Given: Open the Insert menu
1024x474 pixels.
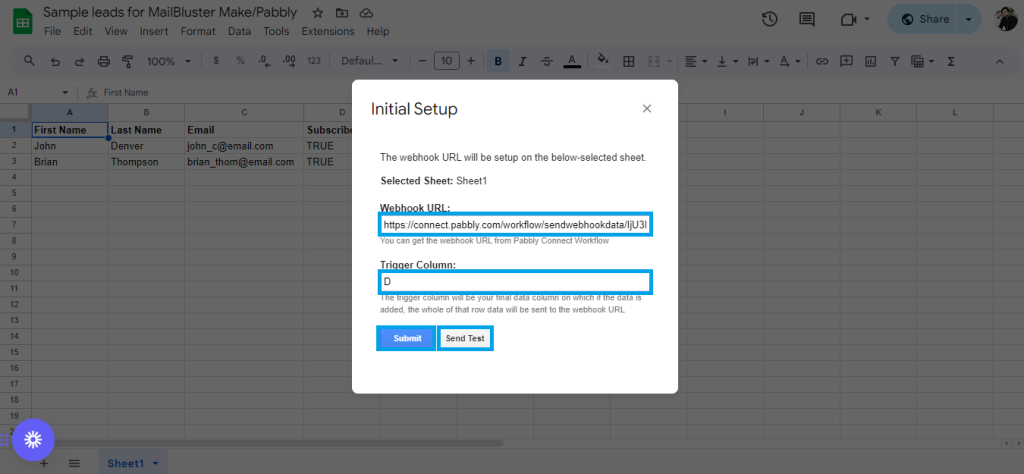Looking at the screenshot, I should pos(153,31).
